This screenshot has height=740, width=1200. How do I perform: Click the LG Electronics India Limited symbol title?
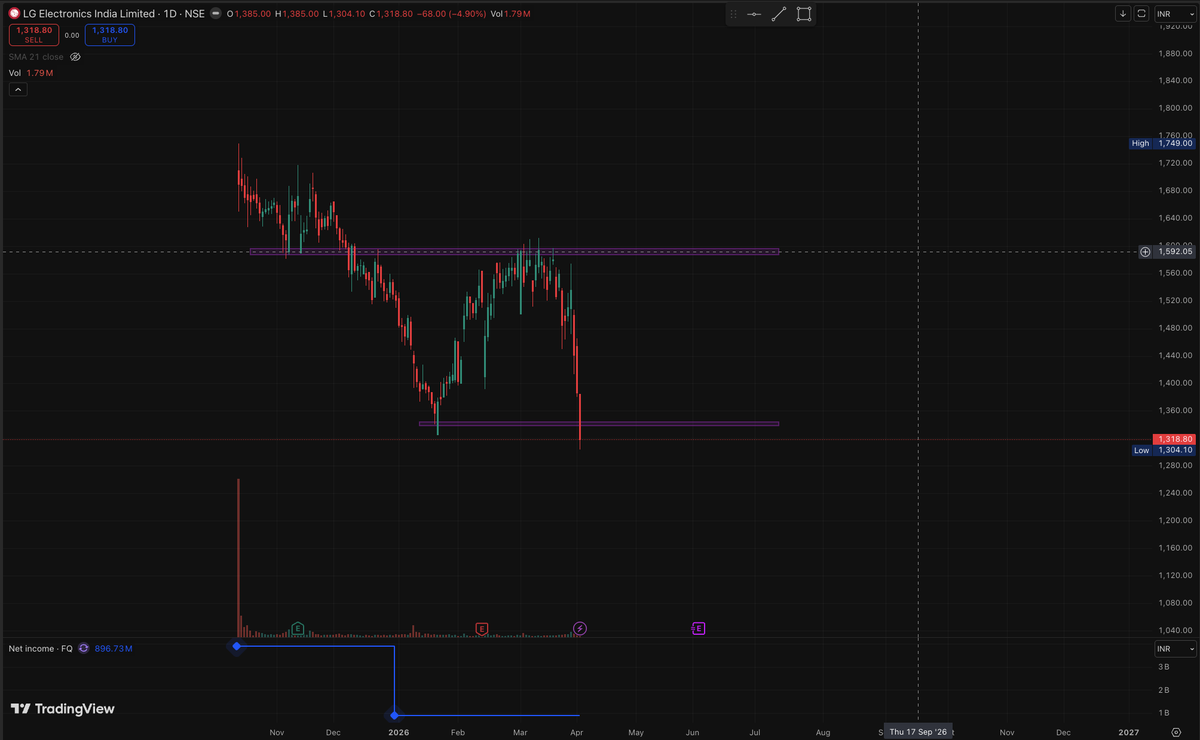coord(89,14)
